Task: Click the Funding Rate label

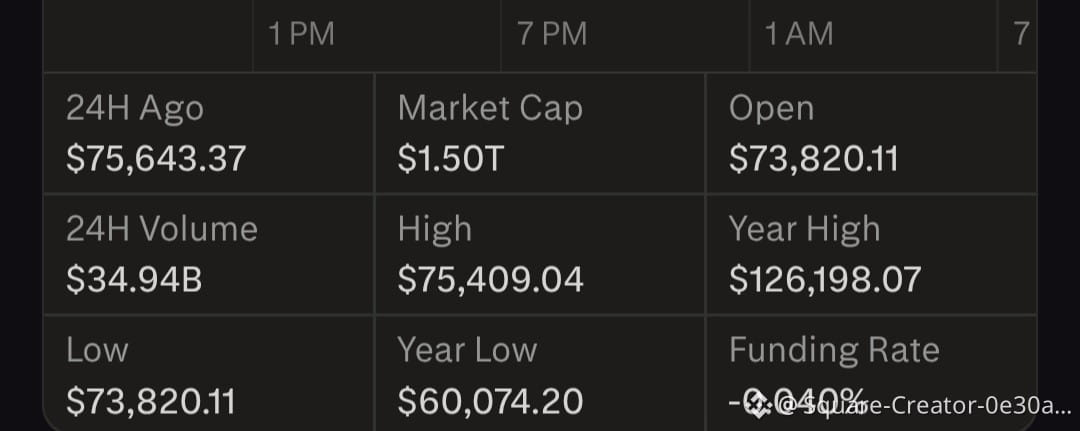Action: (x=834, y=350)
